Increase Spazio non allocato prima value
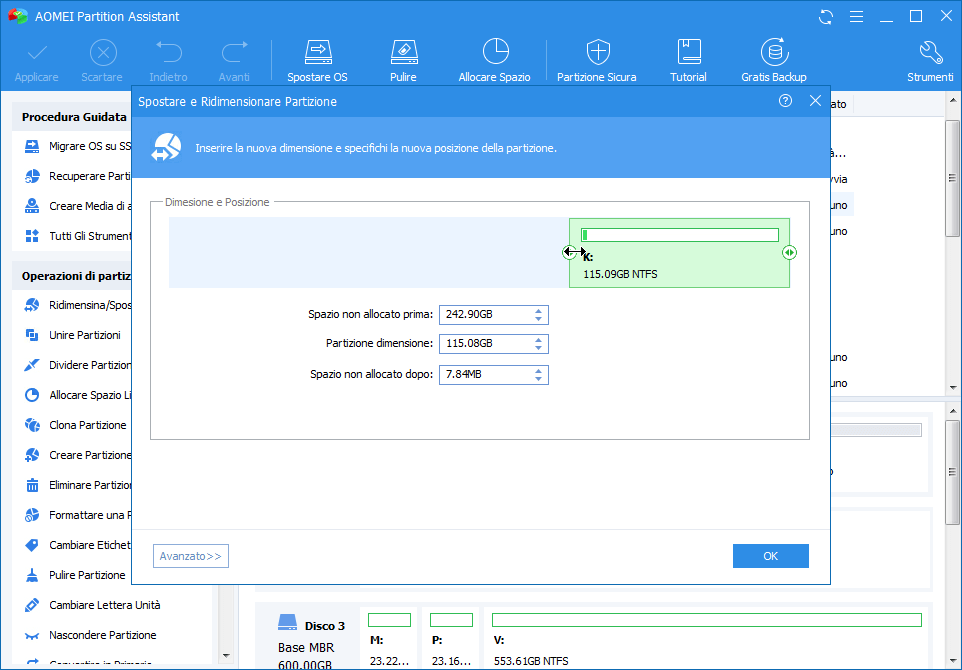Viewport: 962px width, 670px height. pos(538,310)
